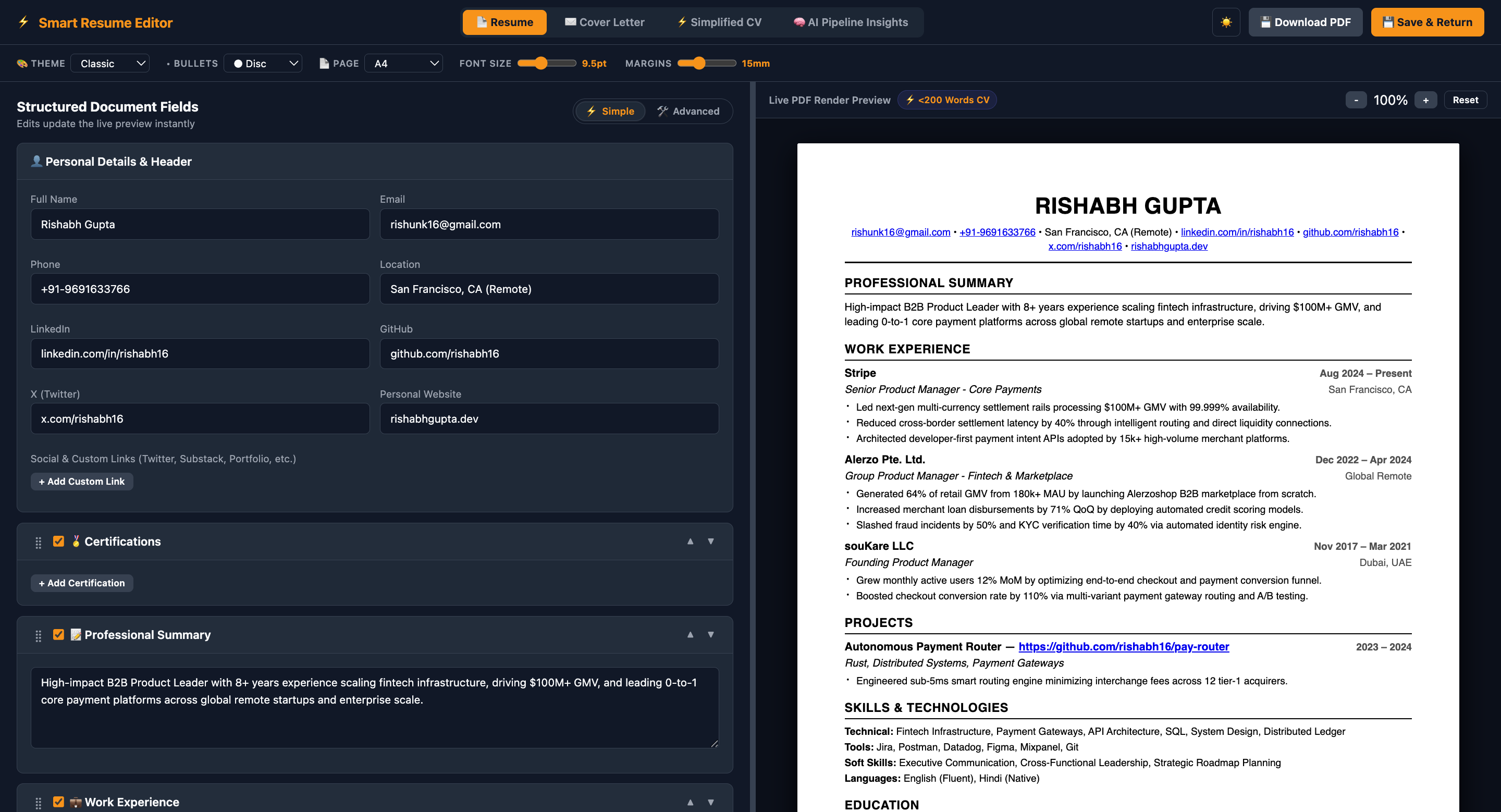Click Download PDF button
The image size is (1501, 812).
[x=1305, y=22]
